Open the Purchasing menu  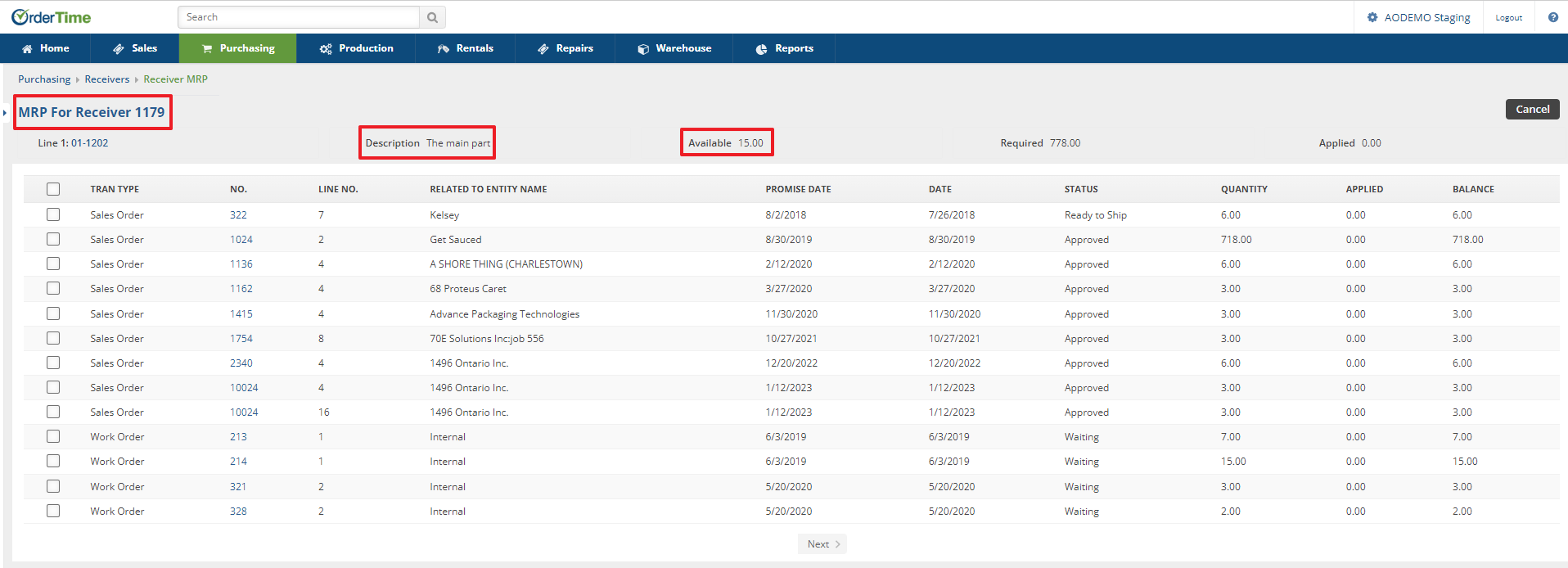click(238, 48)
